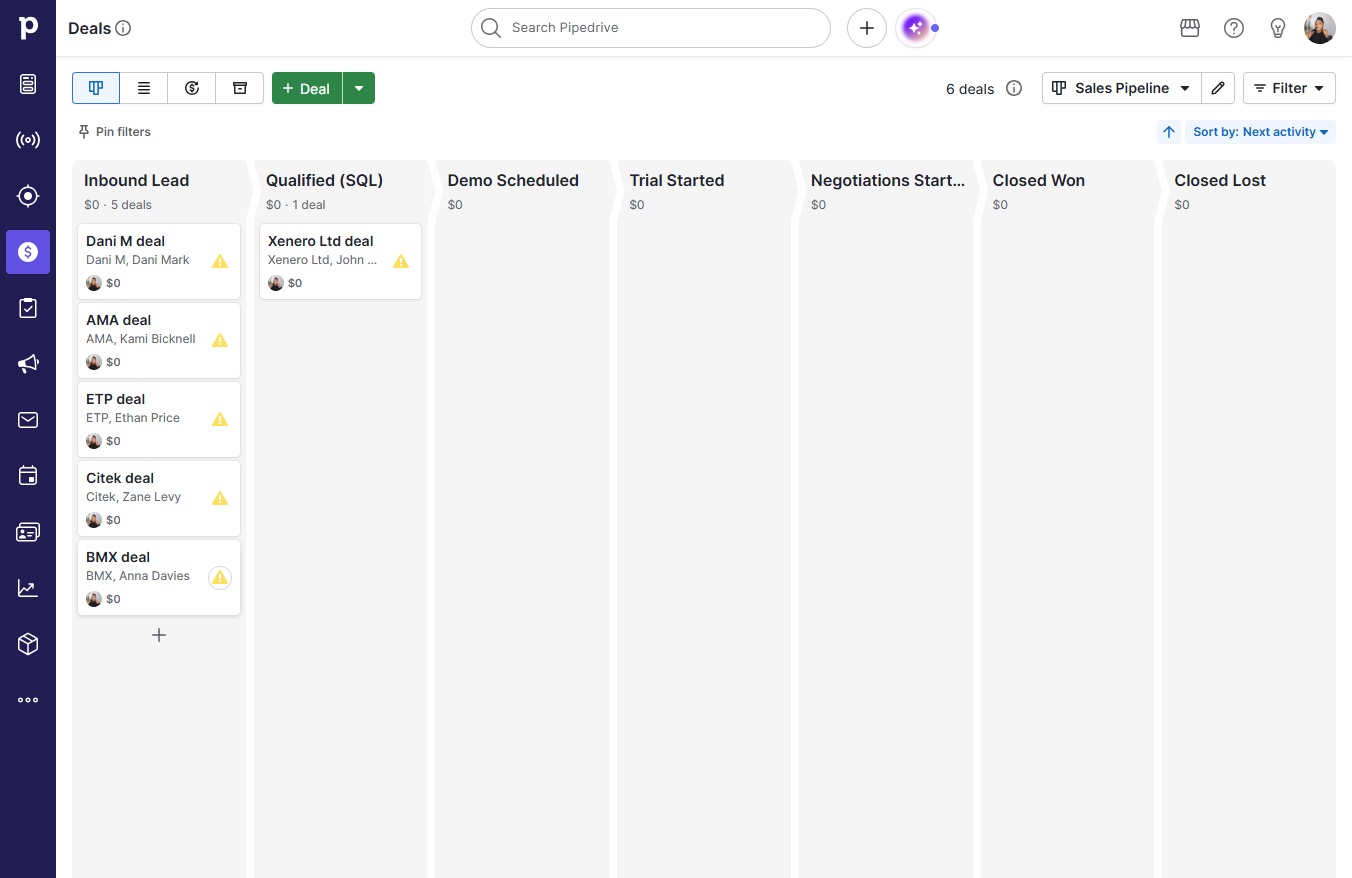
Task: Edit pipeline with the pencil icon
Action: (1218, 88)
